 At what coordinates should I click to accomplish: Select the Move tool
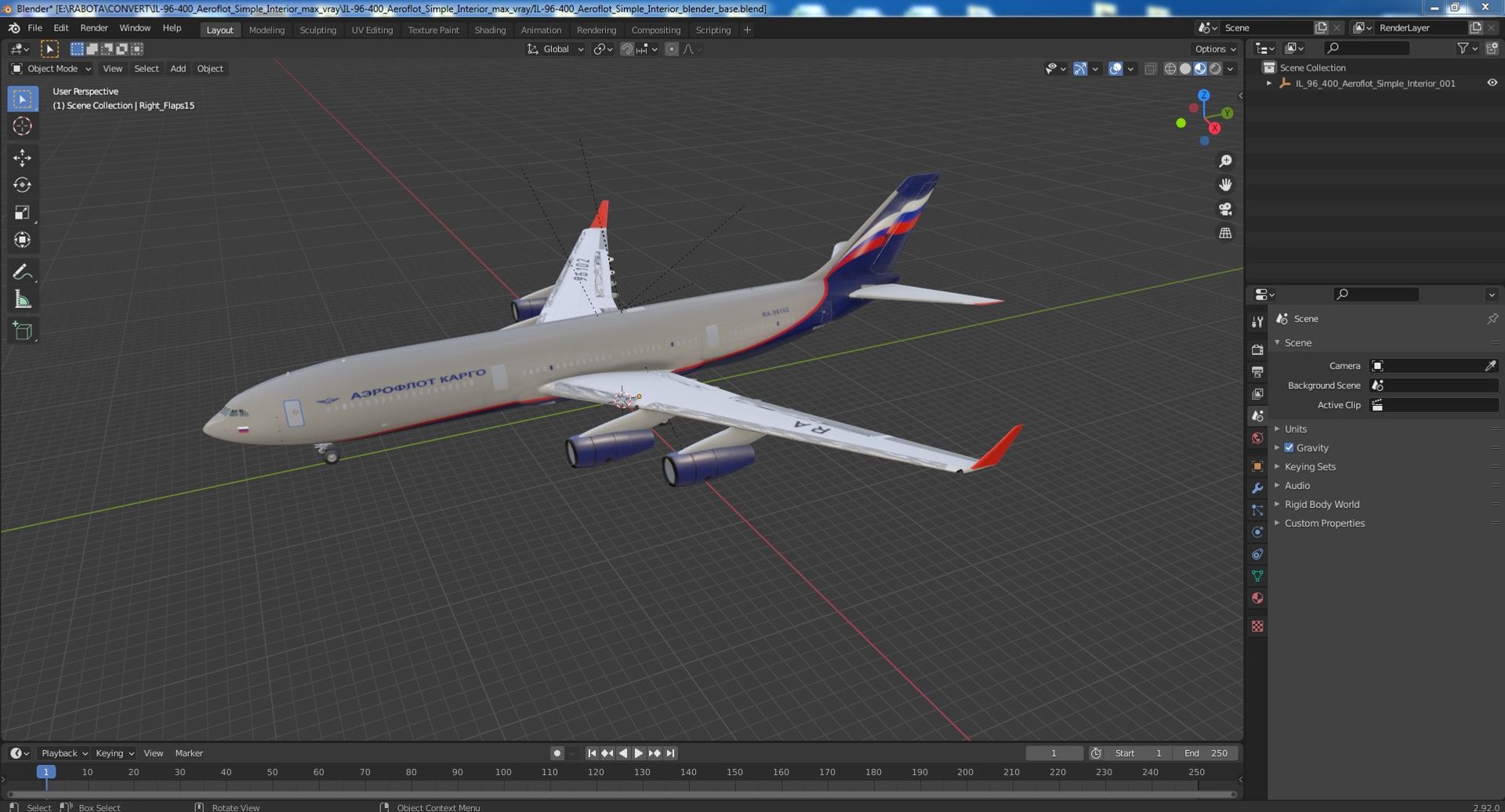point(22,158)
